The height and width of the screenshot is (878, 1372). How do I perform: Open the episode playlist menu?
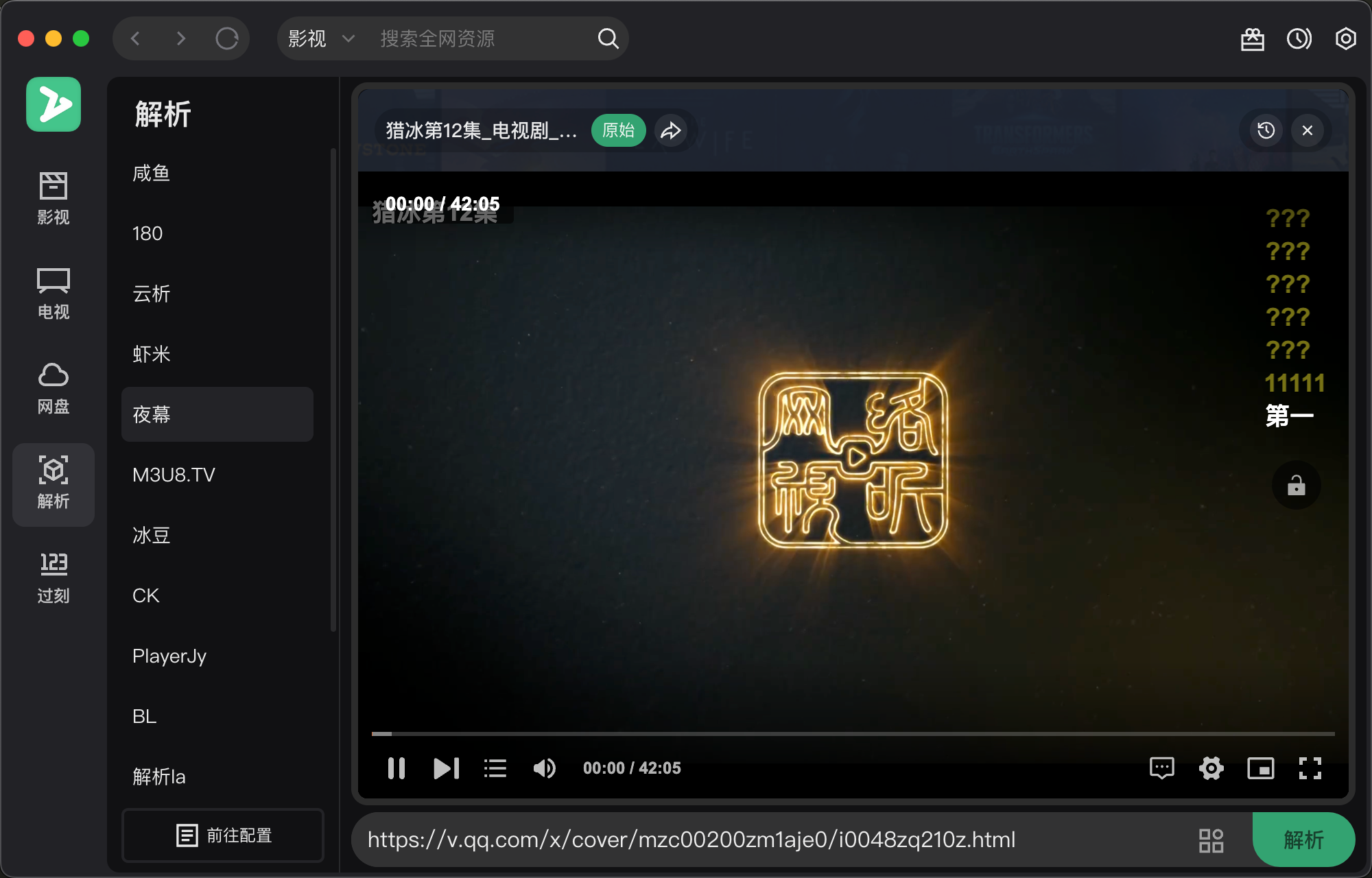click(495, 768)
